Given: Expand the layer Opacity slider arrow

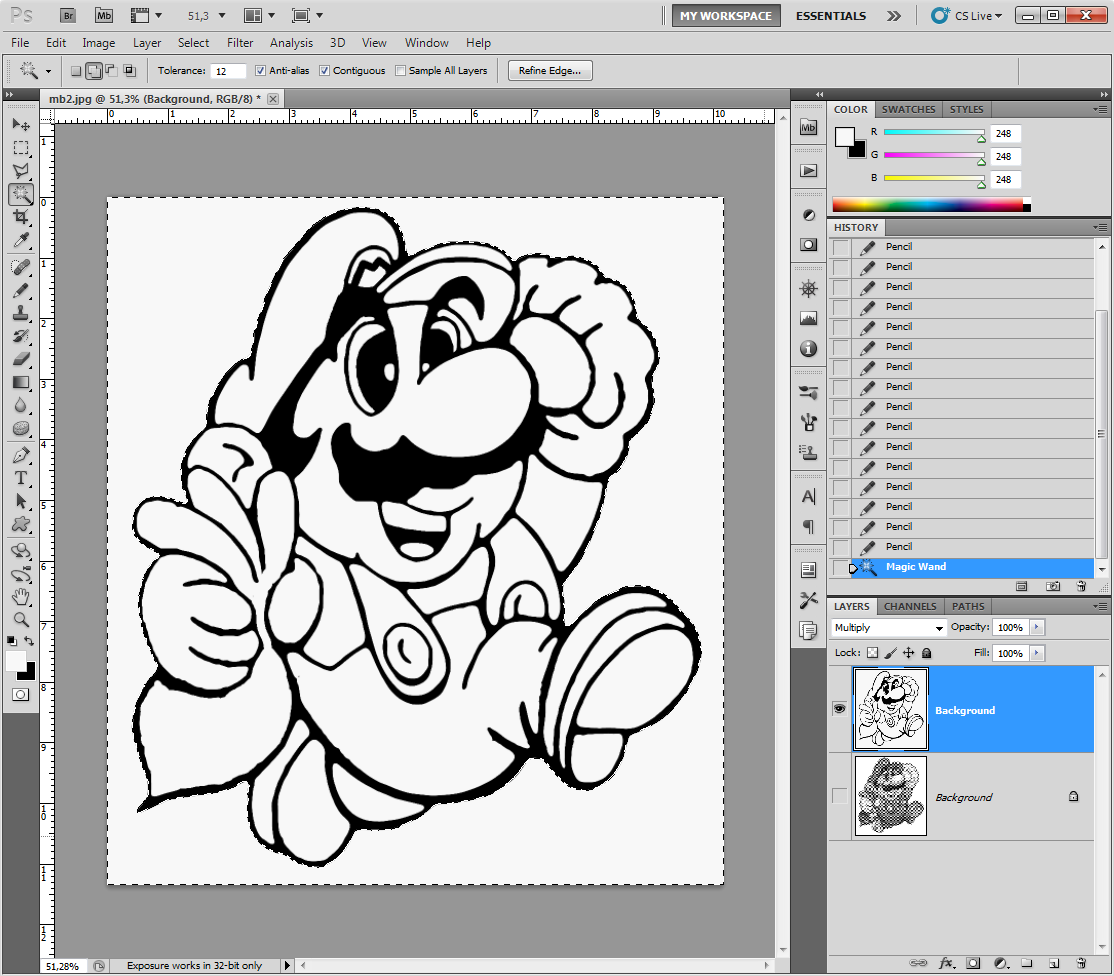Looking at the screenshot, I should 1036,627.
